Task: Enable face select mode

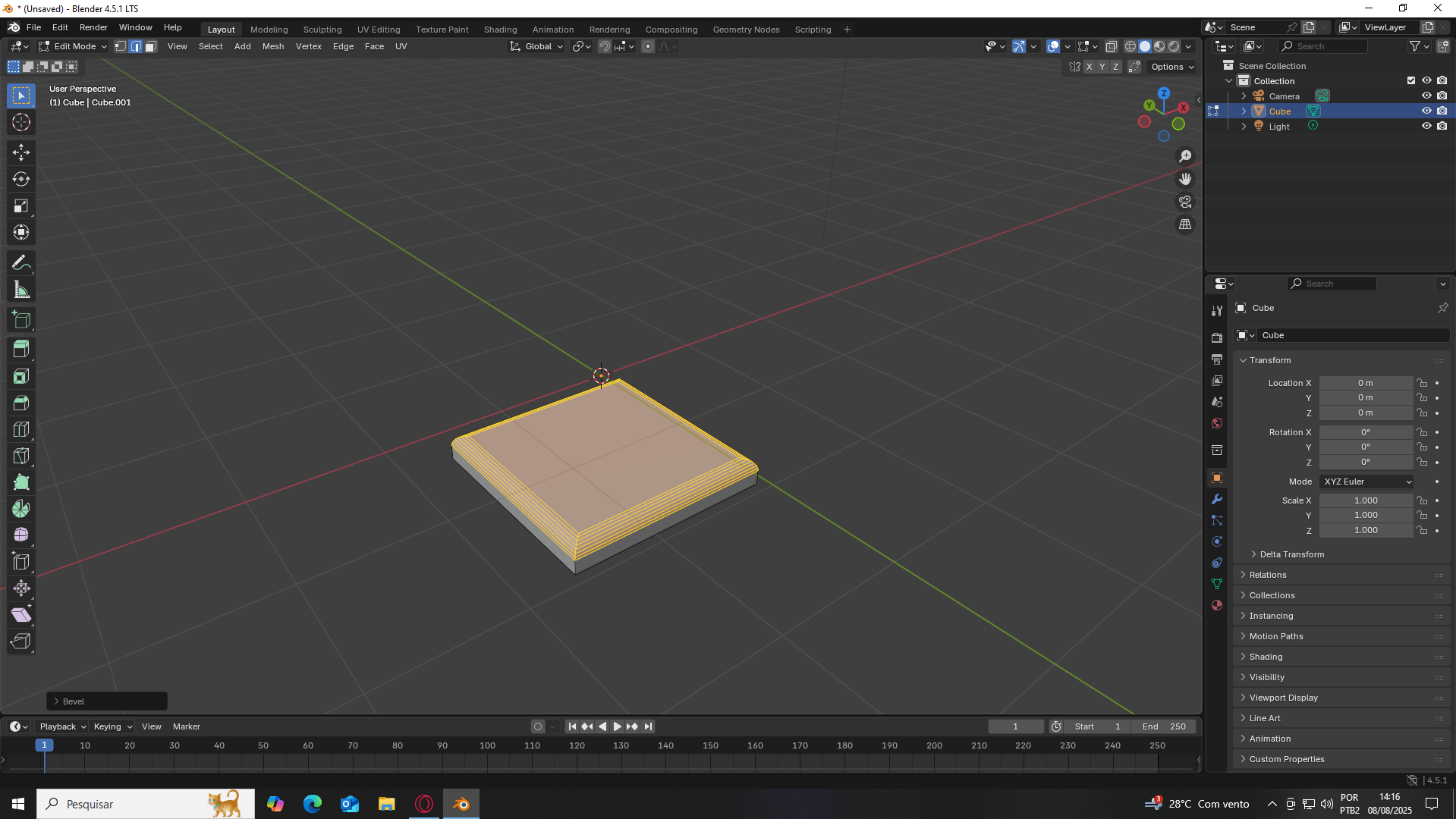Action: pyautogui.click(x=151, y=46)
